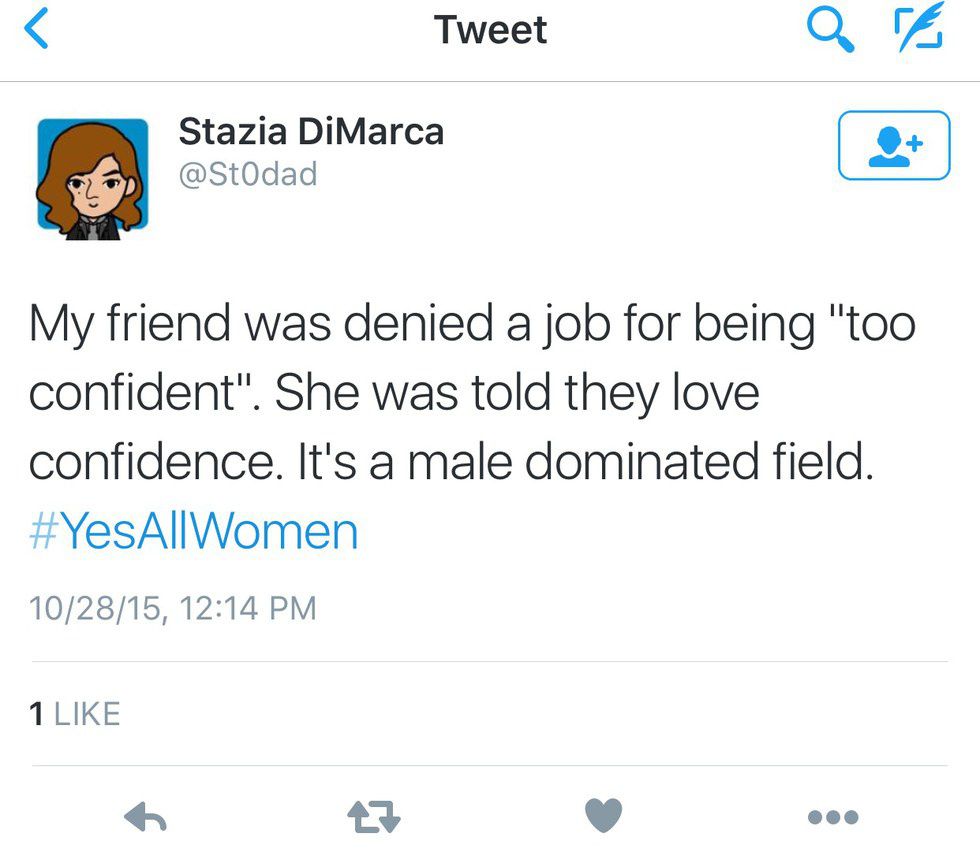This screenshot has height=852, width=980.
Task: Compose a new tweet with the quill icon
Action: point(918,26)
